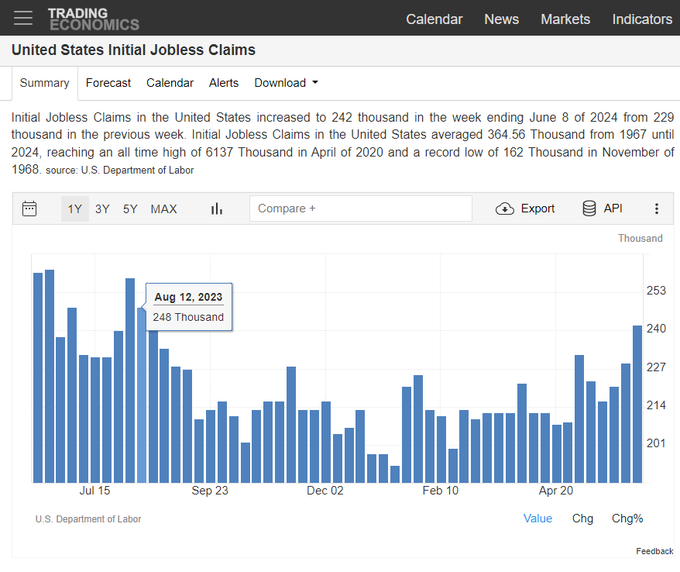Show MAX historical range
The width and height of the screenshot is (680, 572).
point(163,209)
